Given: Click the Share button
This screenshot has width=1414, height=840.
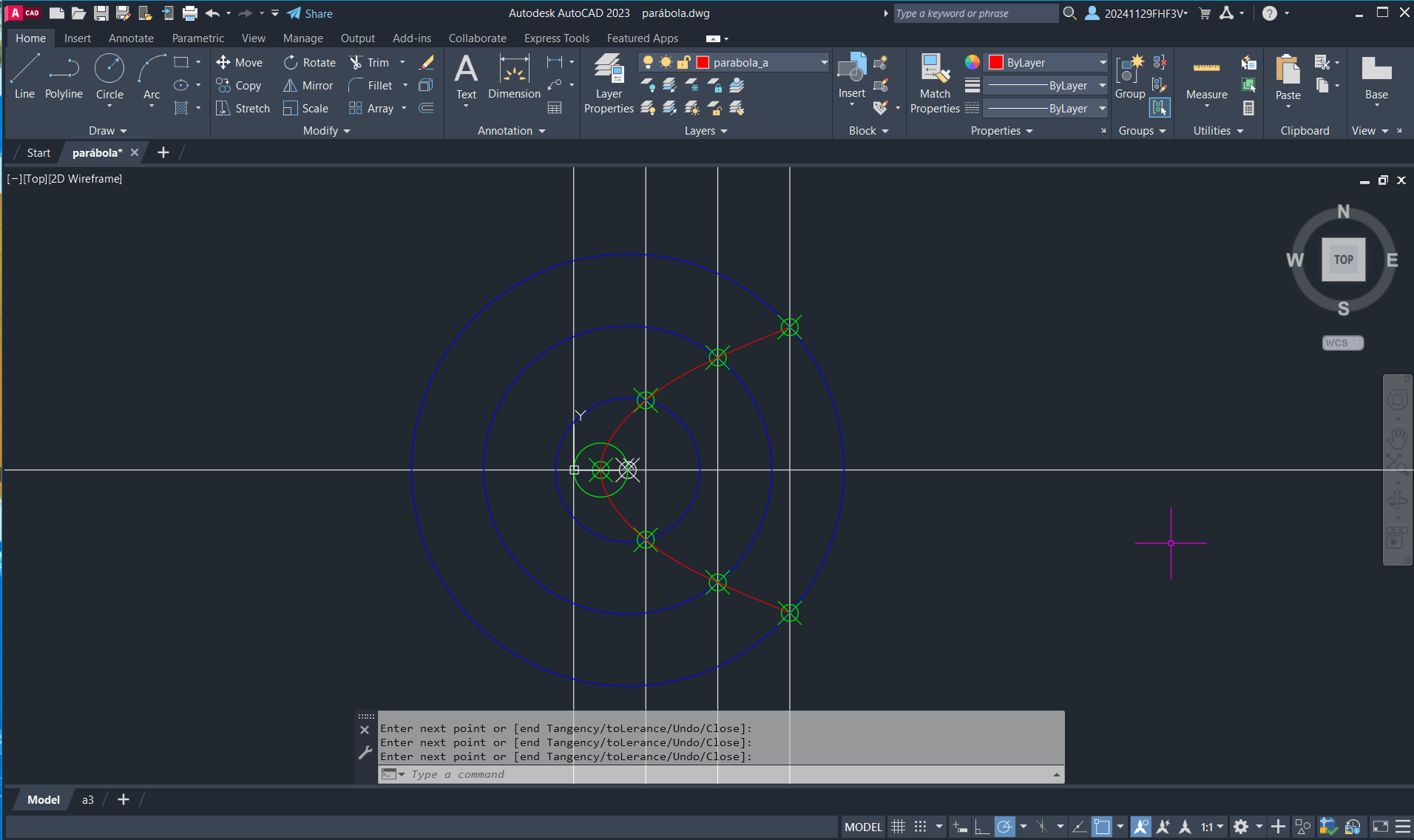Looking at the screenshot, I should point(310,13).
